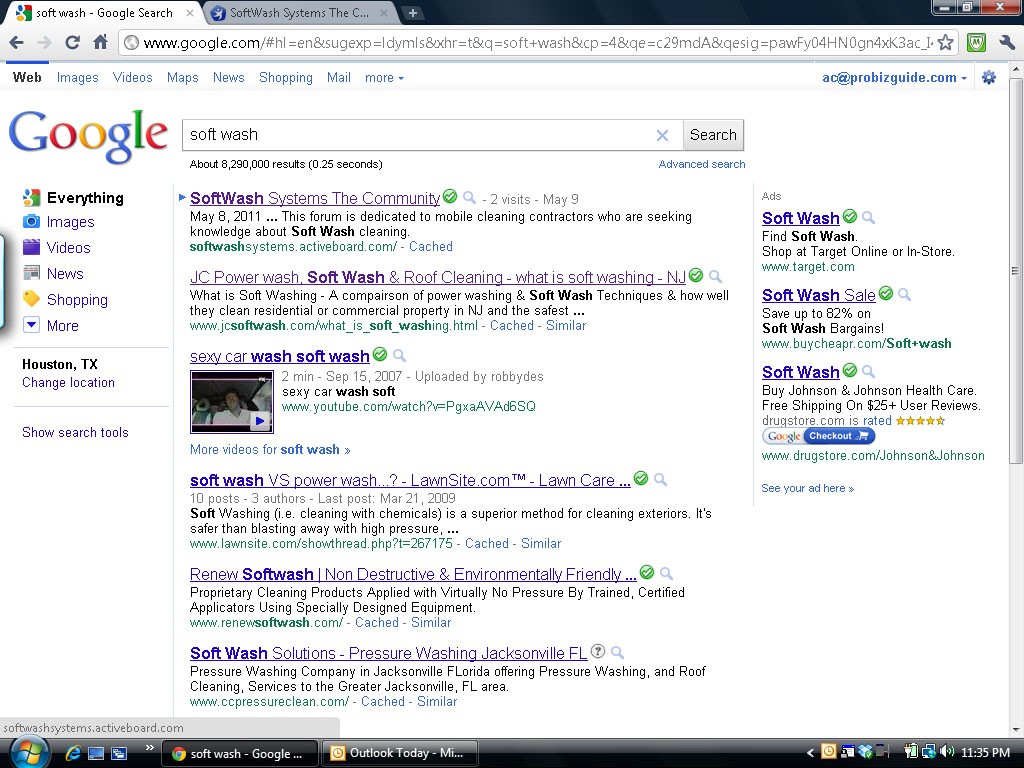Open Internet Explorer from taskbar quick launch
This screenshot has height=768, width=1024.
pyautogui.click(x=72, y=753)
